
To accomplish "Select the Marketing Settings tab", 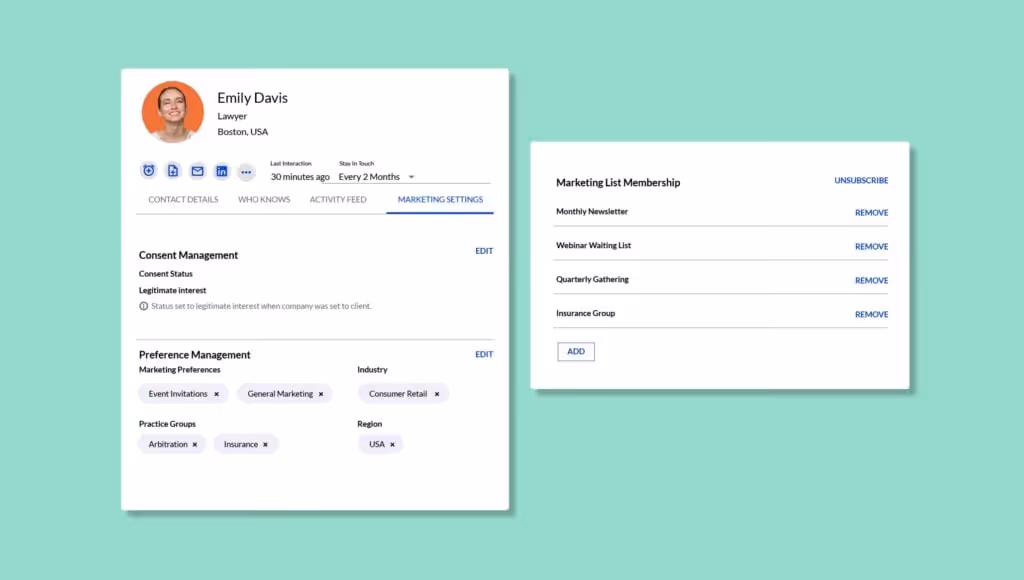I will pos(440,199).
